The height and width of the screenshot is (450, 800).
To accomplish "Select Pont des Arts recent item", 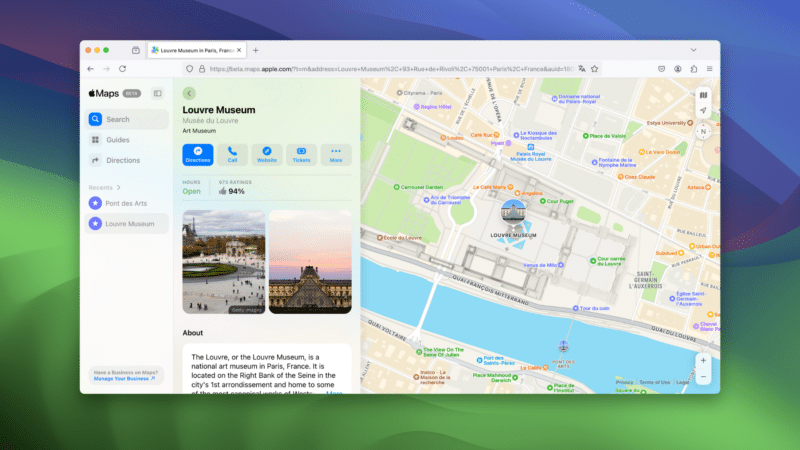I will point(128,203).
